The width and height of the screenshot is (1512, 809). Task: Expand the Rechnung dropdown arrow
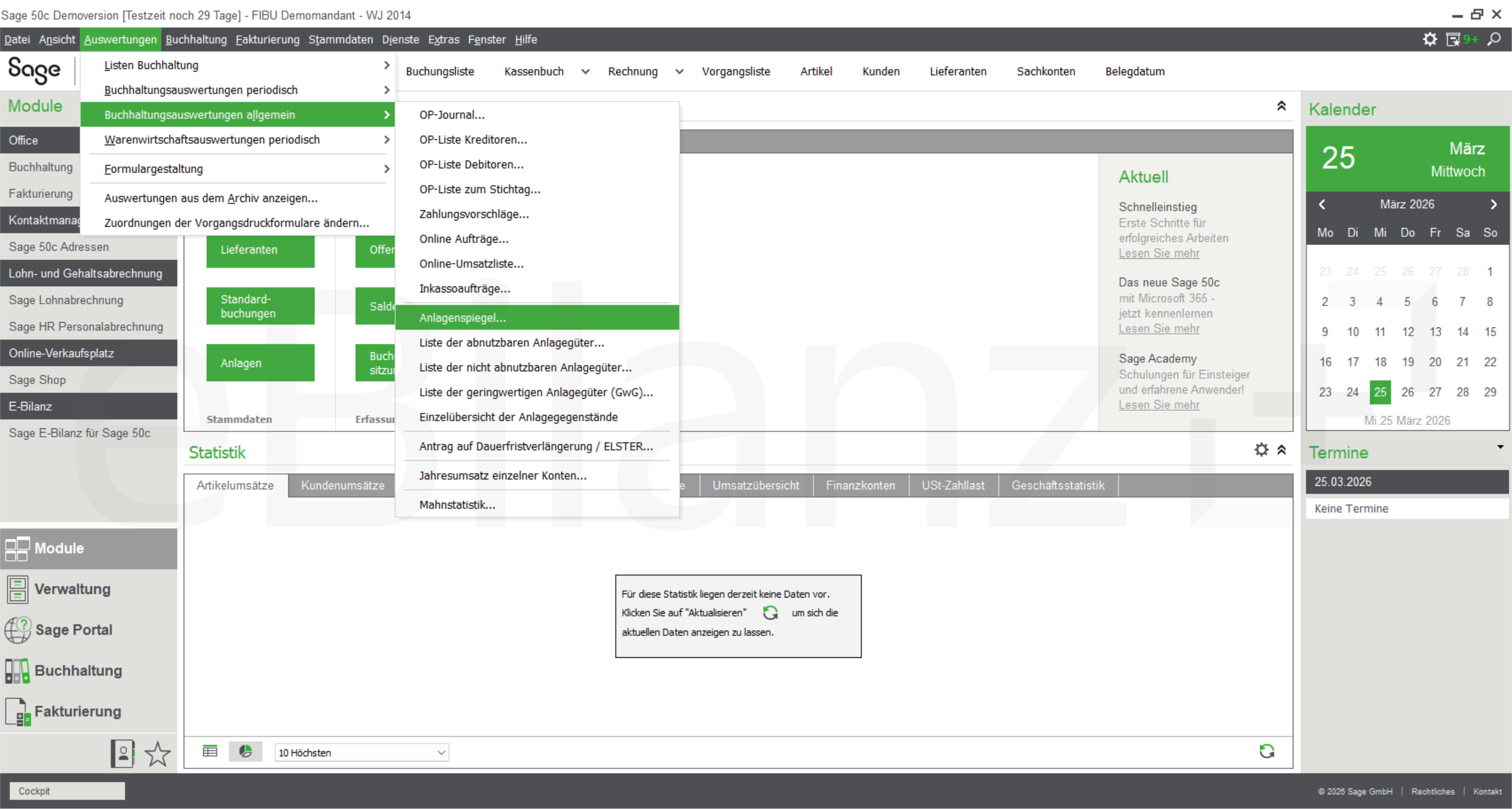coord(679,72)
